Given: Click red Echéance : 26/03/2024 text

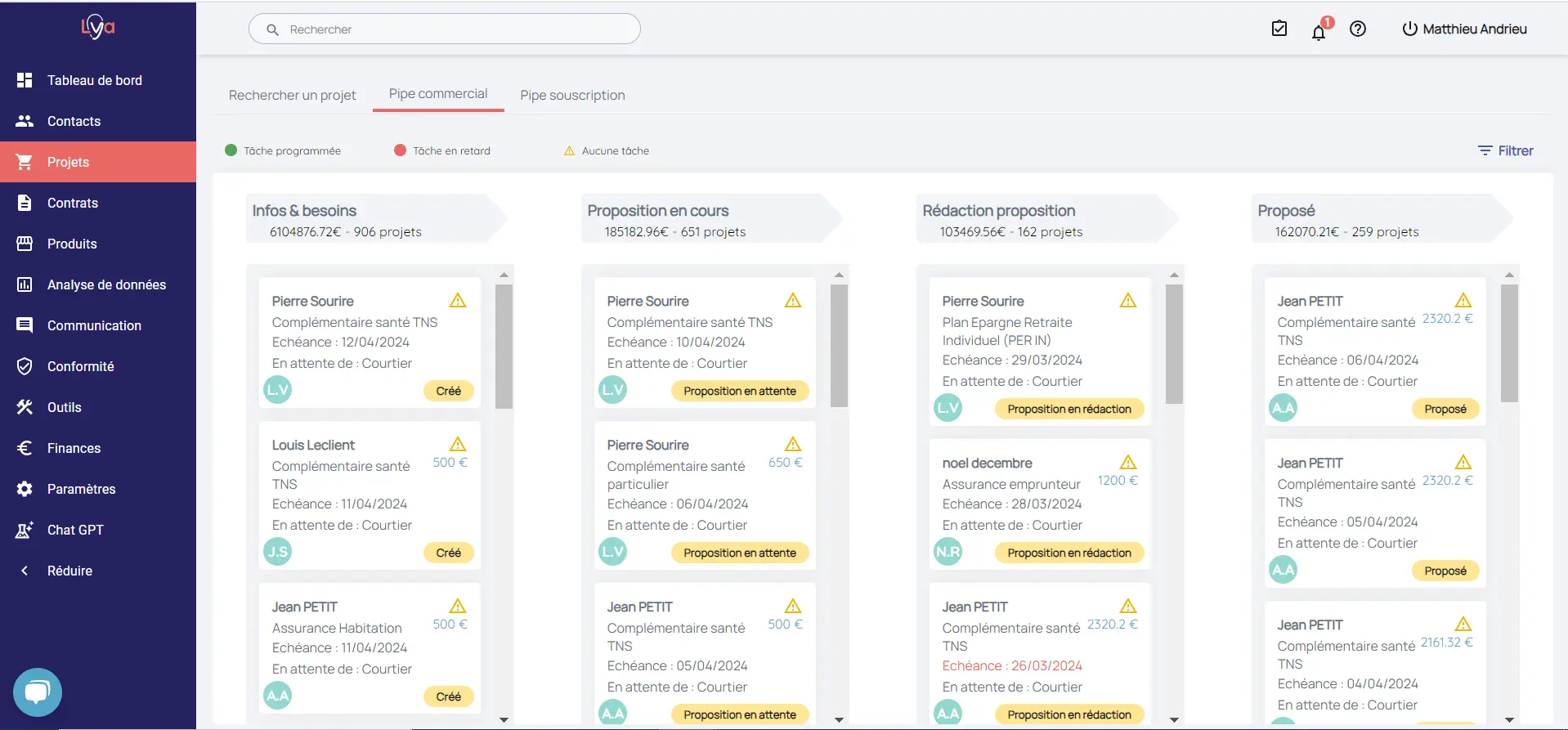Looking at the screenshot, I should click(1012, 665).
